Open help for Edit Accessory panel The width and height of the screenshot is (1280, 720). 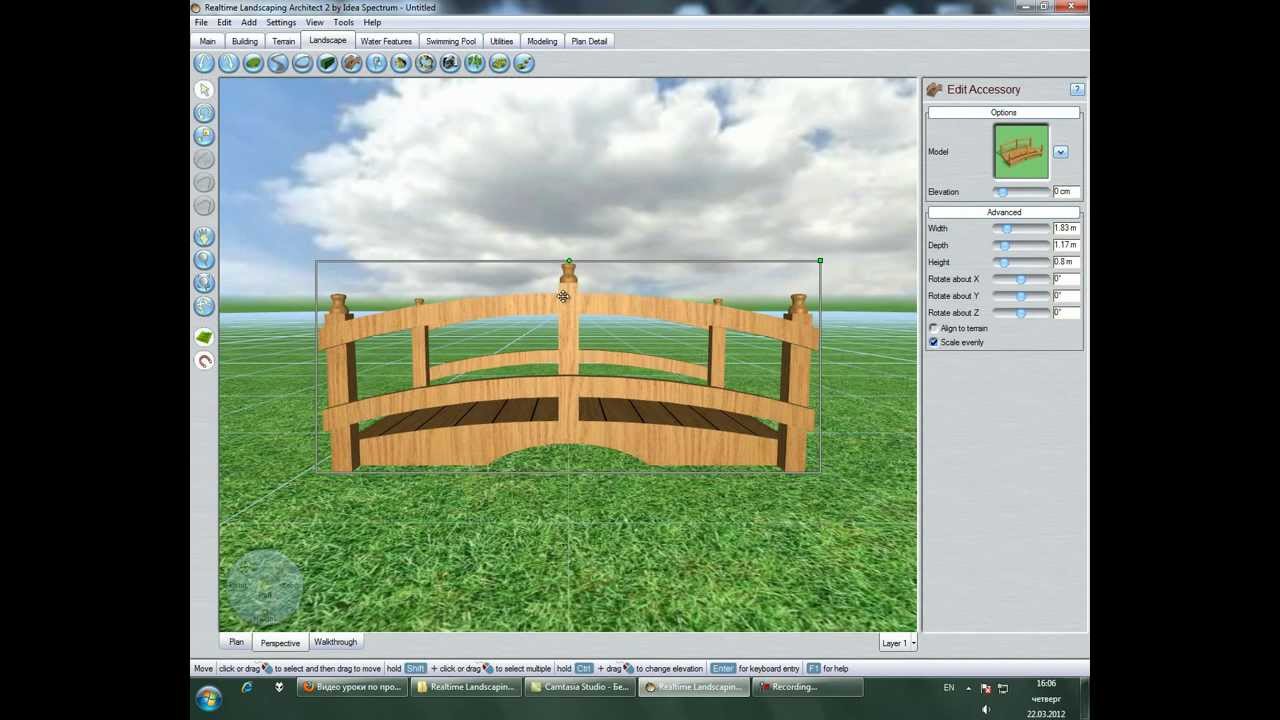[x=1076, y=89]
